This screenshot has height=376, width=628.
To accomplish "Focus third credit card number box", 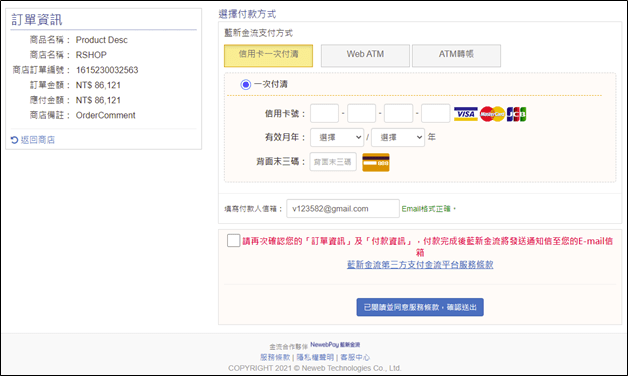I will coord(398,113).
